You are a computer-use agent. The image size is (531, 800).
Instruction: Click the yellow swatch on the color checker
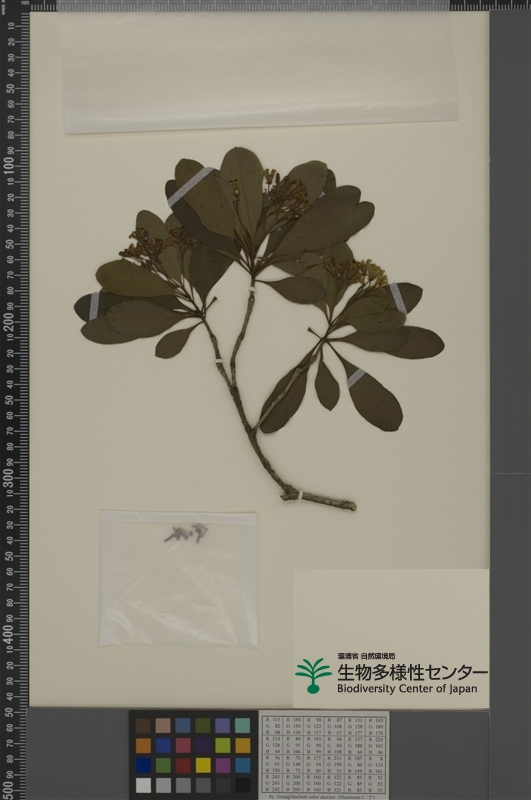coord(203,765)
